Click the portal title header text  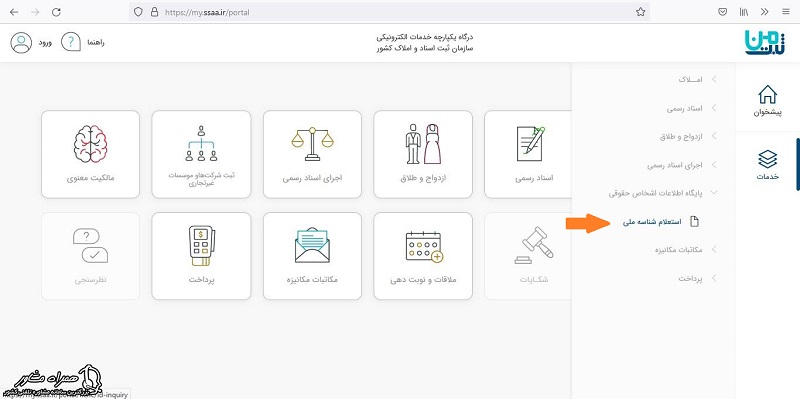tap(424, 43)
